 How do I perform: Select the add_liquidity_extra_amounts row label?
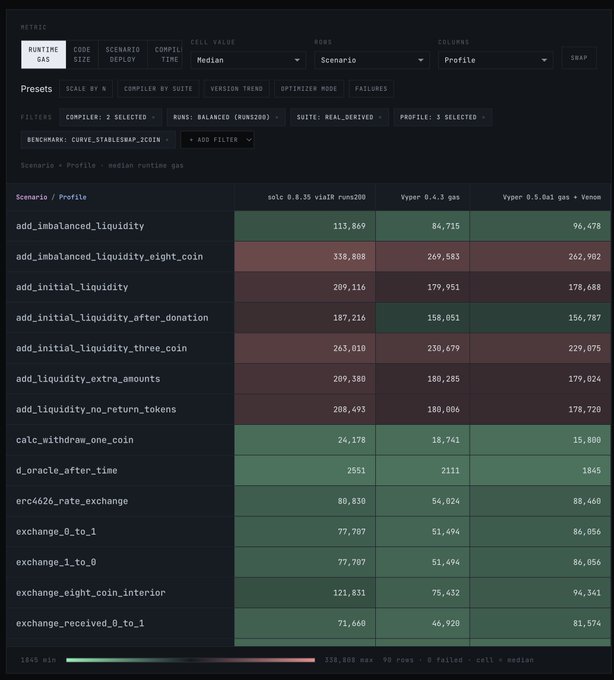click(88, 379)
